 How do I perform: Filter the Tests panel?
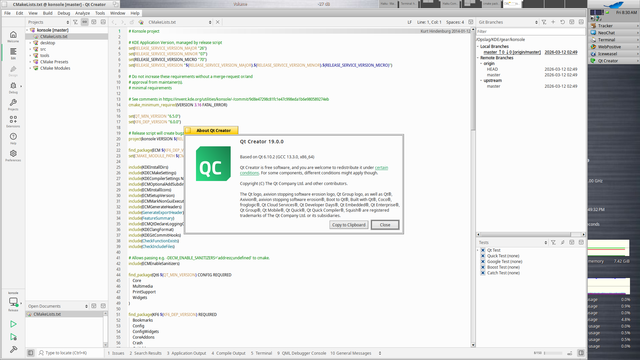click(553, 242)
